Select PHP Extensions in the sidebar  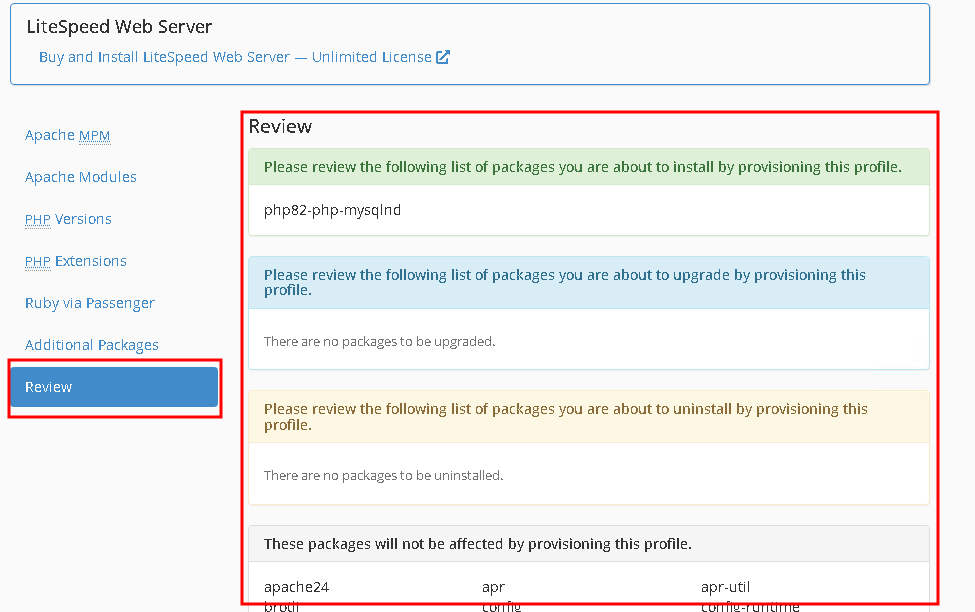76,261
